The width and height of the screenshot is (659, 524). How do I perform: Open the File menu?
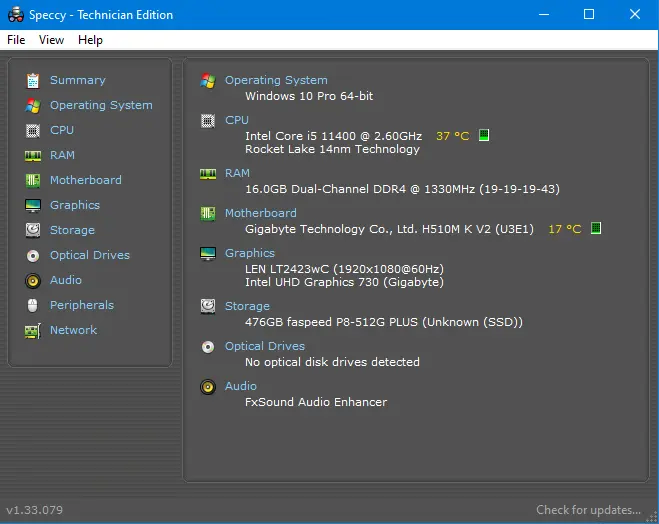[x=16, y=40]
